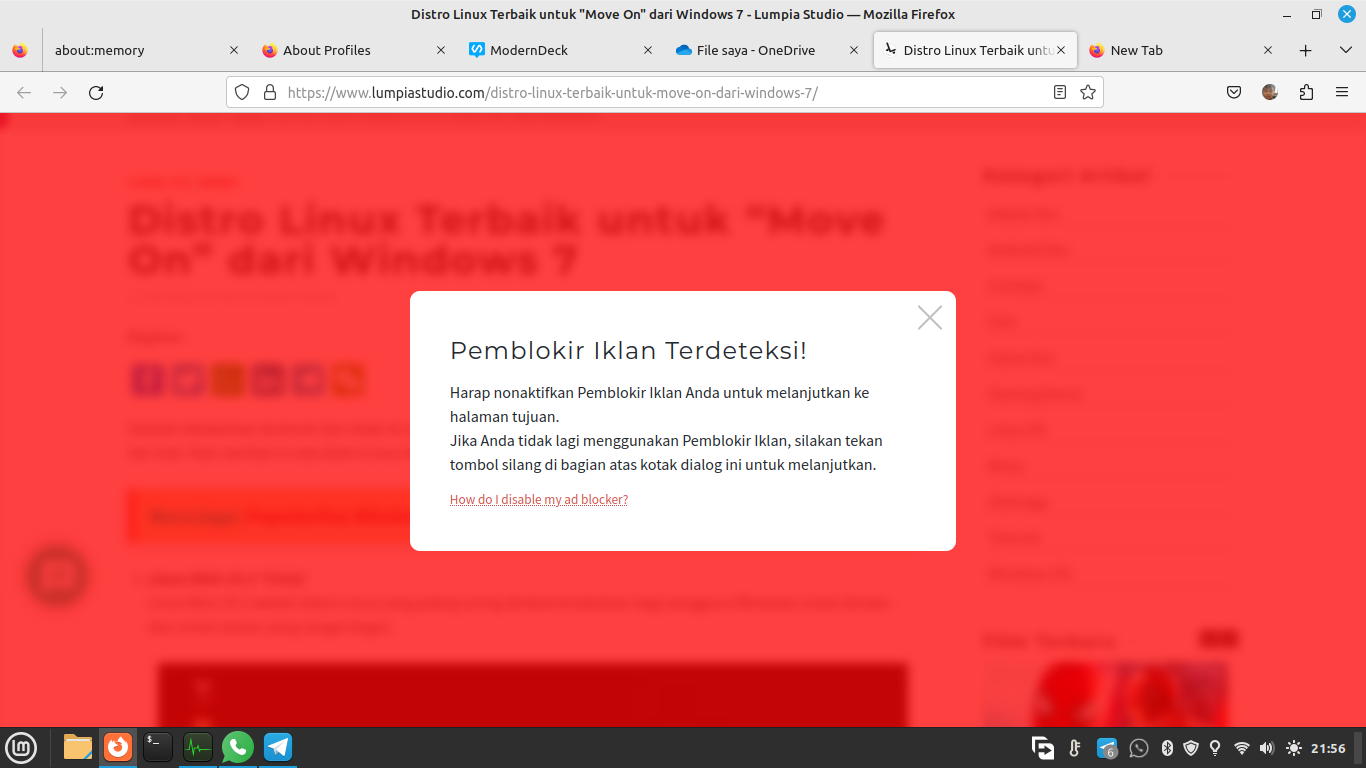
Task: Save the page to Pocket
Action: coord(1234,92)
